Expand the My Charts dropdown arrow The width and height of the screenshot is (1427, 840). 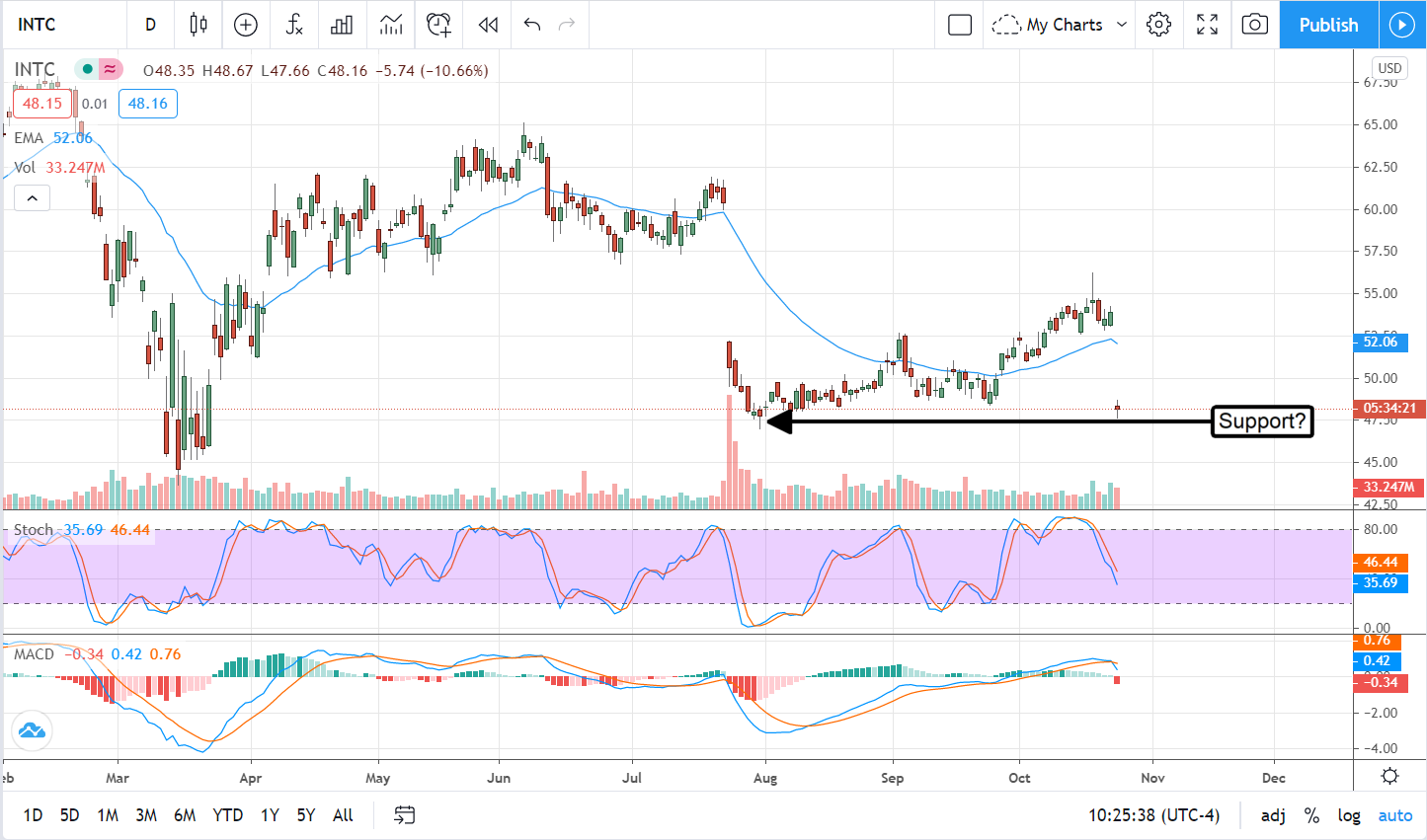click(x=1122, y=25)
